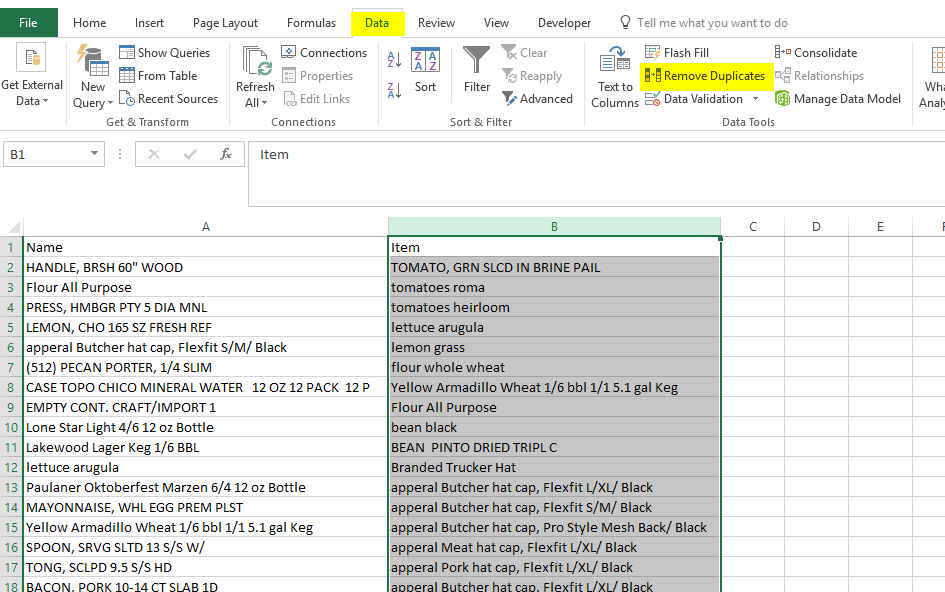Select row 12 header
945x592 pixels.
(x=11, y=467)
